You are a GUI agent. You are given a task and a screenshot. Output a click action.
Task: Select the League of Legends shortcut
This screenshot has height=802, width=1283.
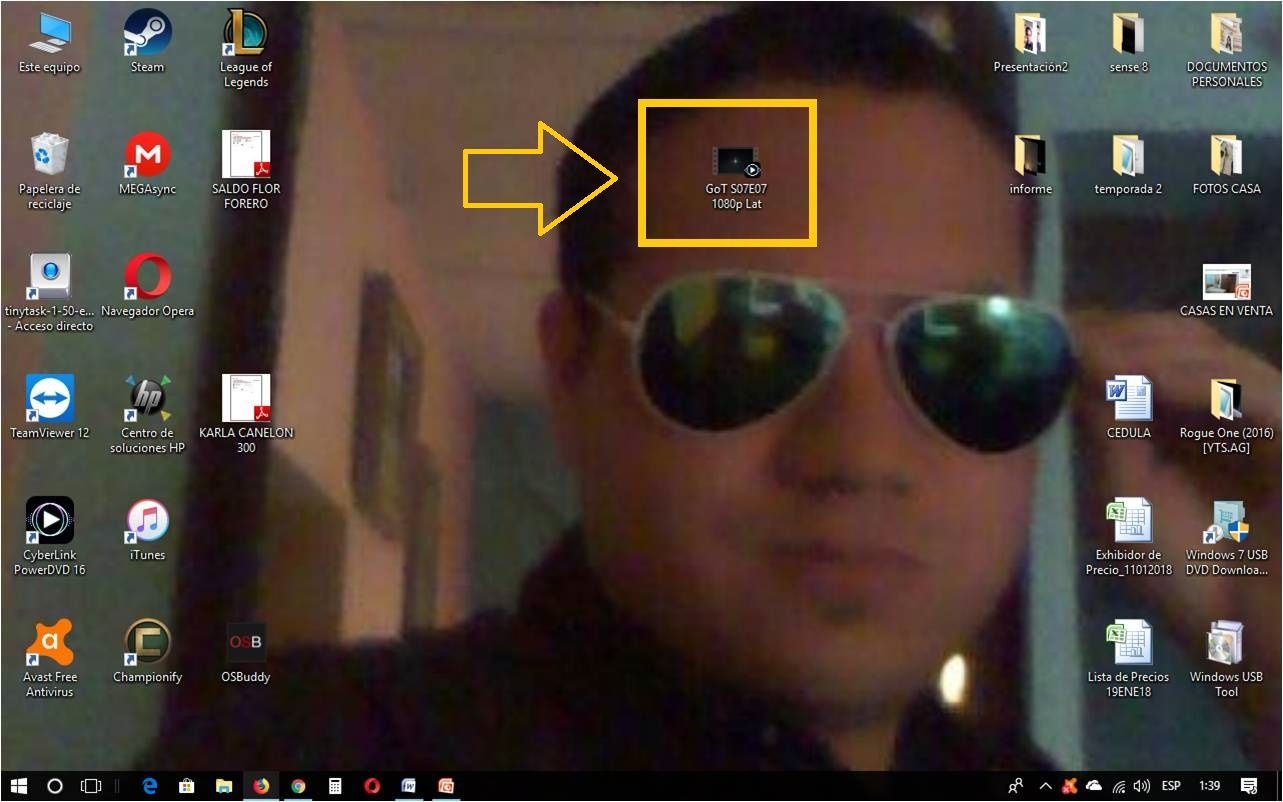pos(245,50)
